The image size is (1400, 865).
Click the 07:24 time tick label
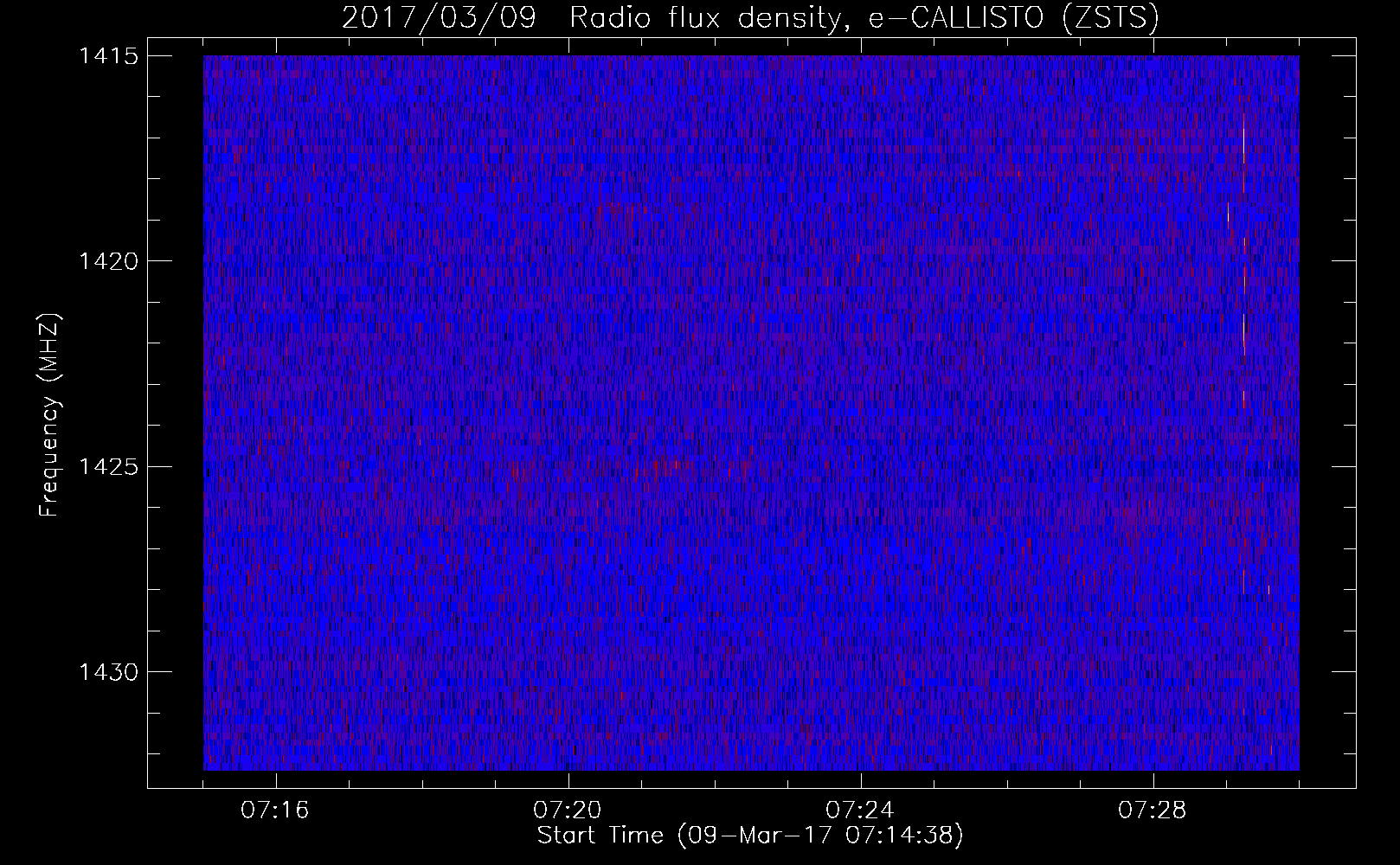coord(860,811)
